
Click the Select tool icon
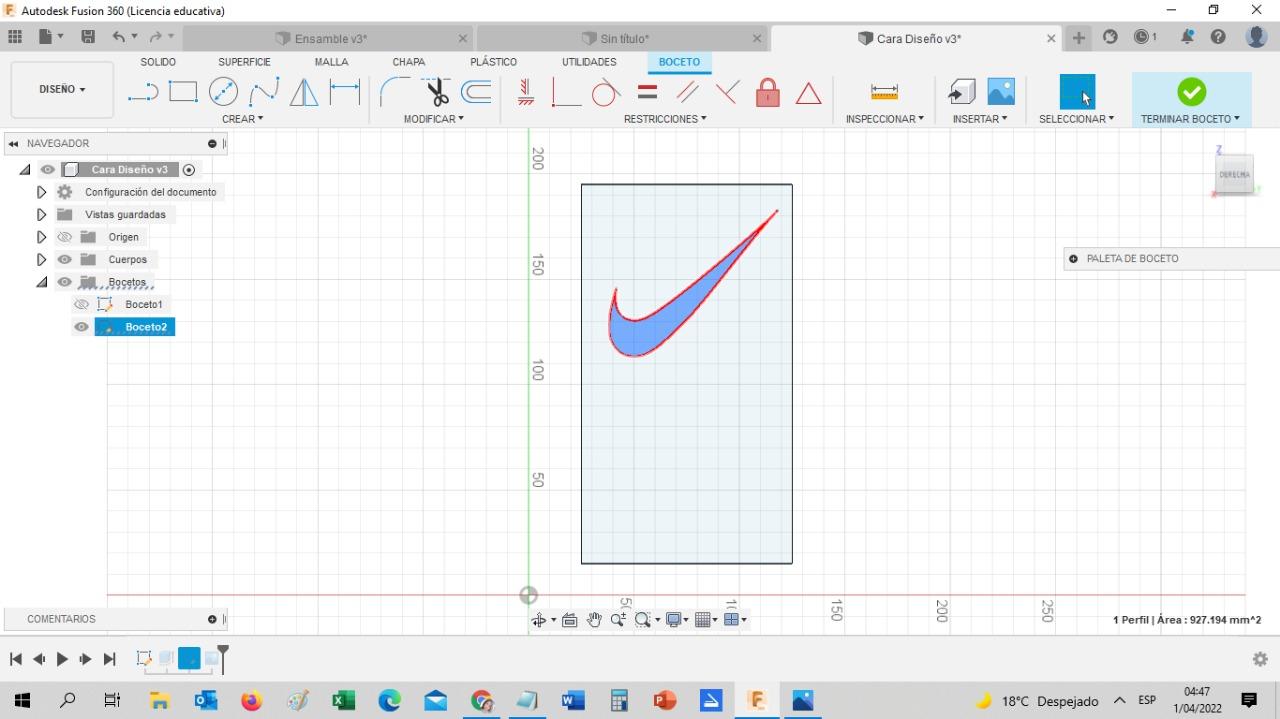tap(1077, 92)
